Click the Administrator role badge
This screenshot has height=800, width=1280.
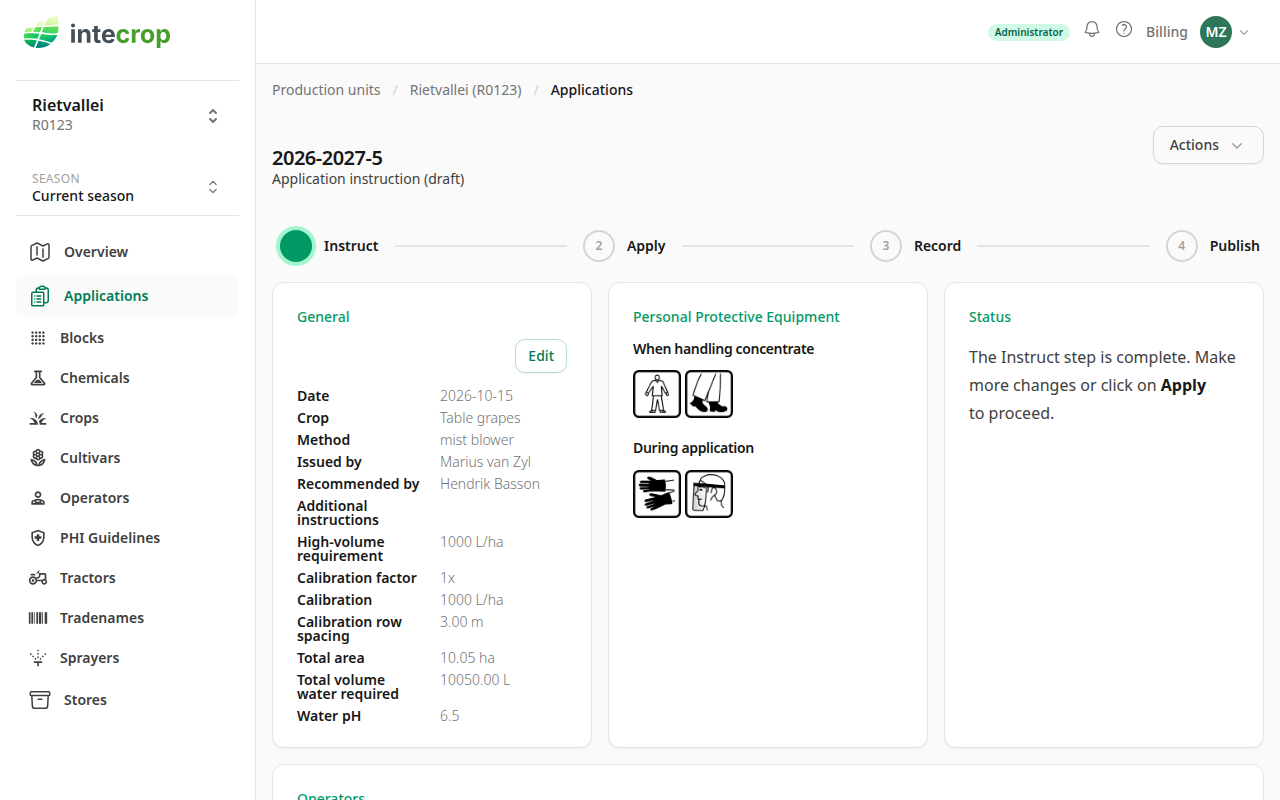1029,32
